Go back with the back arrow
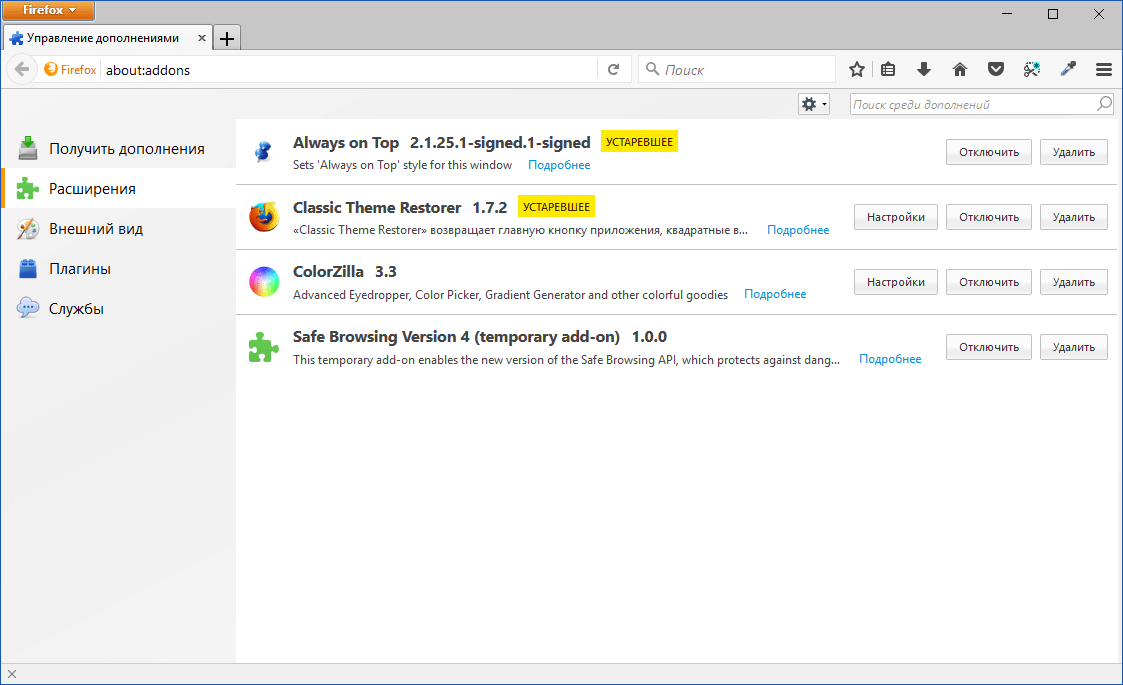 coord(22,70)
